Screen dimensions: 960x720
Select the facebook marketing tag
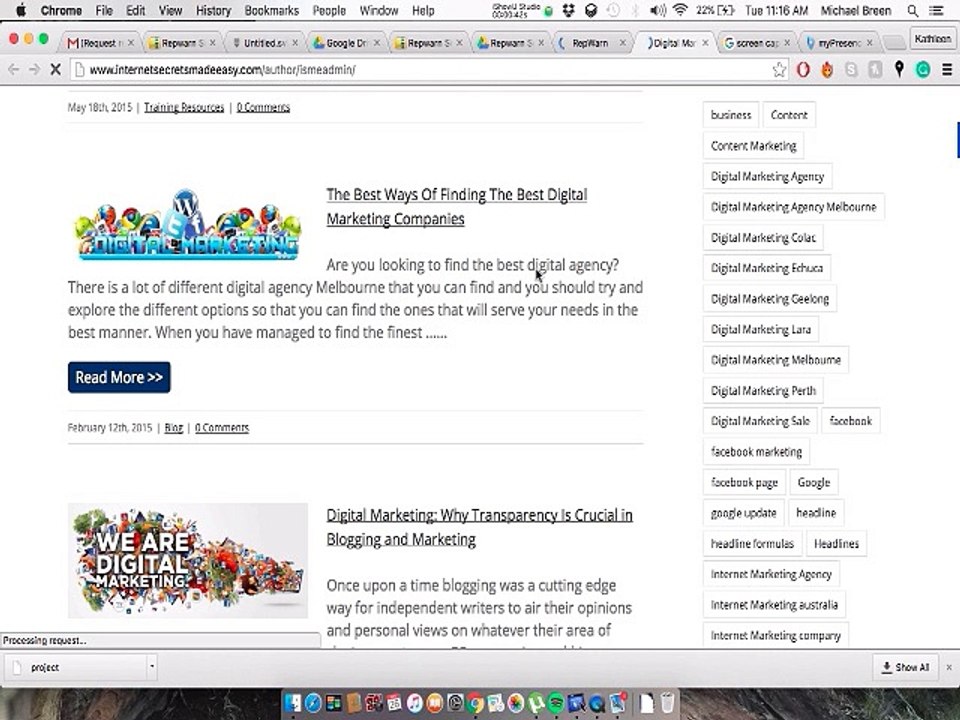(756, 452)
